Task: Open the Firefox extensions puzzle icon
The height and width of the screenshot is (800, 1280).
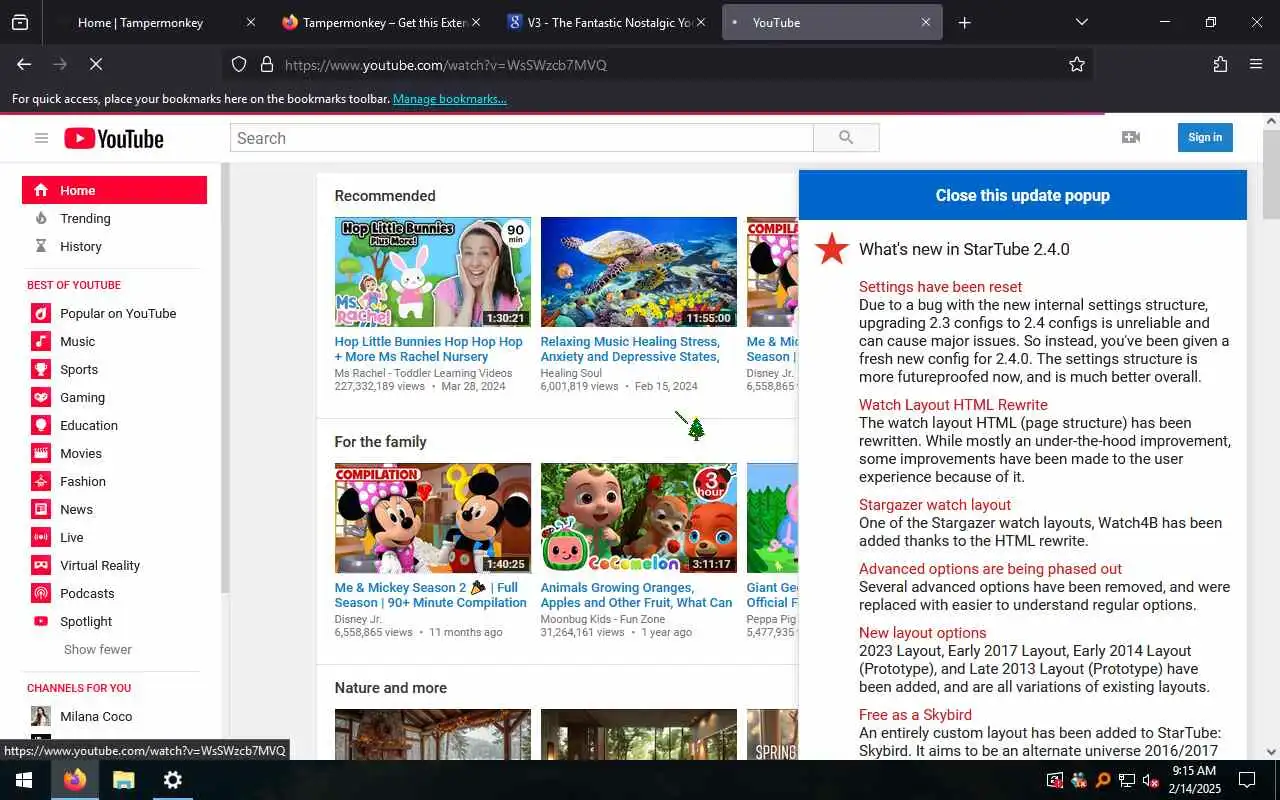Action: tap(1220, 64)
